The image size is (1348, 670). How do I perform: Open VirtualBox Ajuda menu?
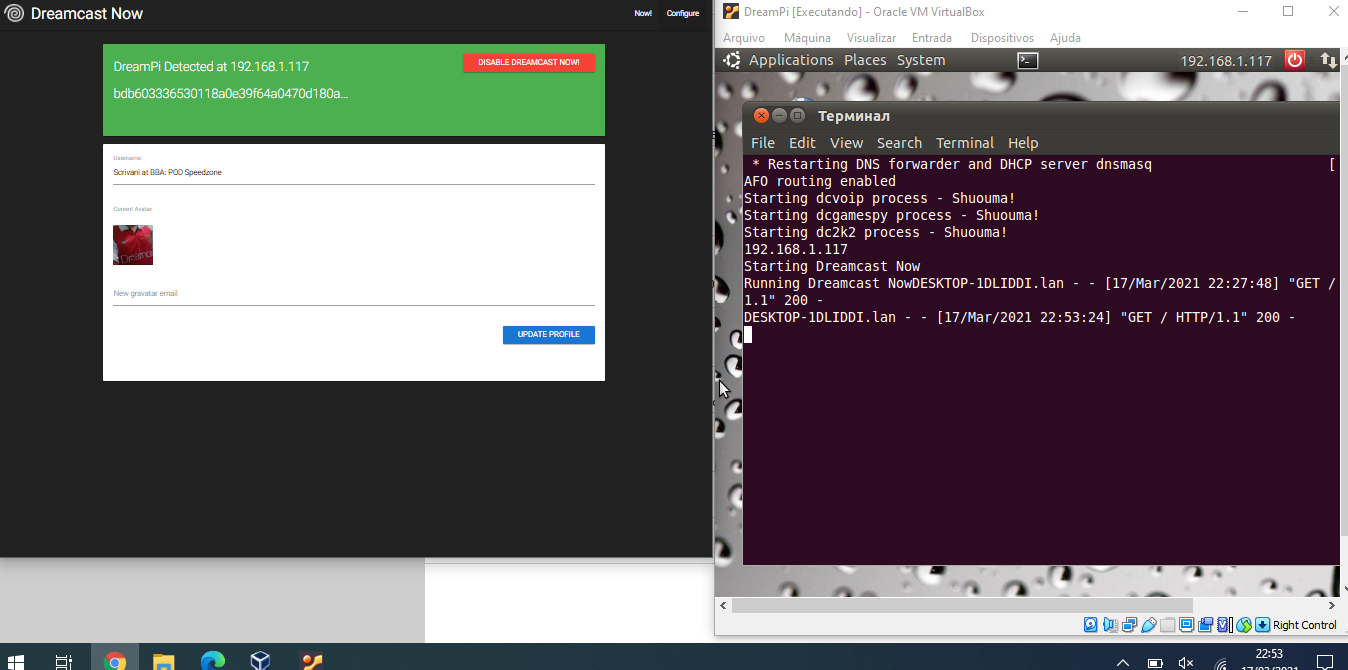pyautogui.click(x=1065, y=37)
